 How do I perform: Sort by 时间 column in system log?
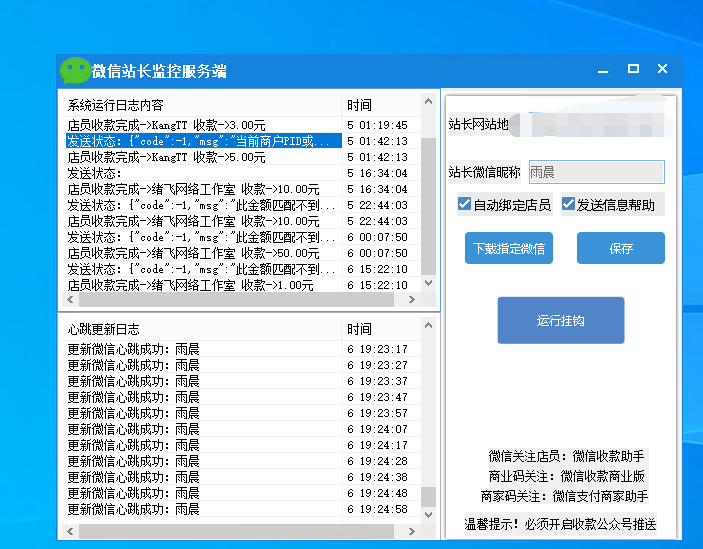pos(378,105)
